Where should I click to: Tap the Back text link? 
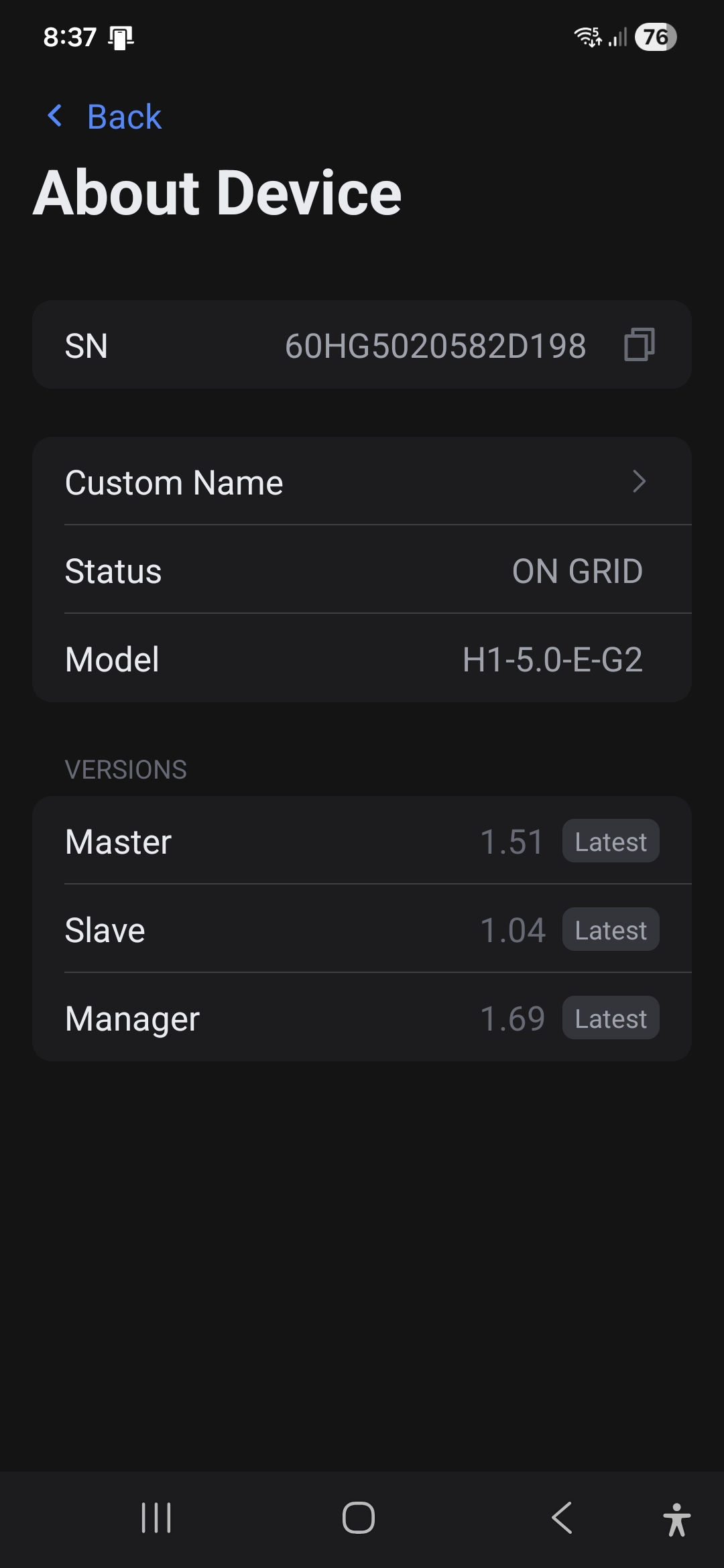(124, 117)
